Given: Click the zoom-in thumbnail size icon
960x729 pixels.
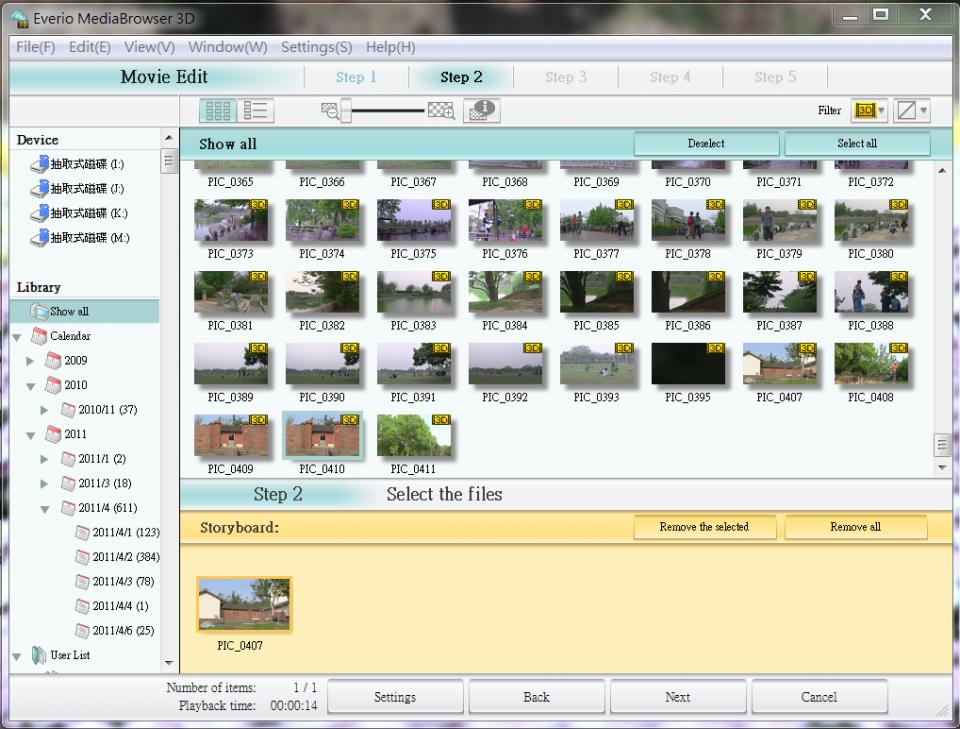Looking at the screenshot, I should (x=441, y=111).
